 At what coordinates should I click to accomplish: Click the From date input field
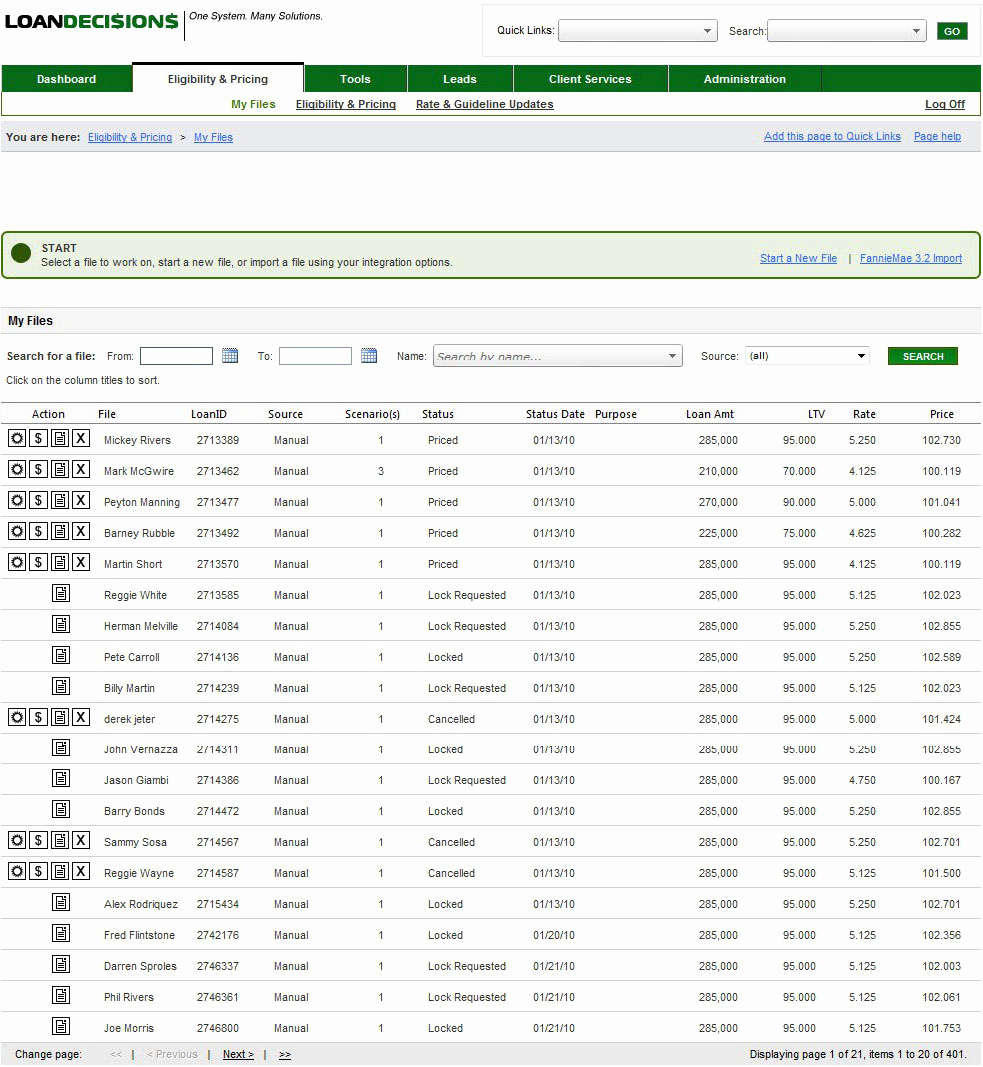click(176, 356)
